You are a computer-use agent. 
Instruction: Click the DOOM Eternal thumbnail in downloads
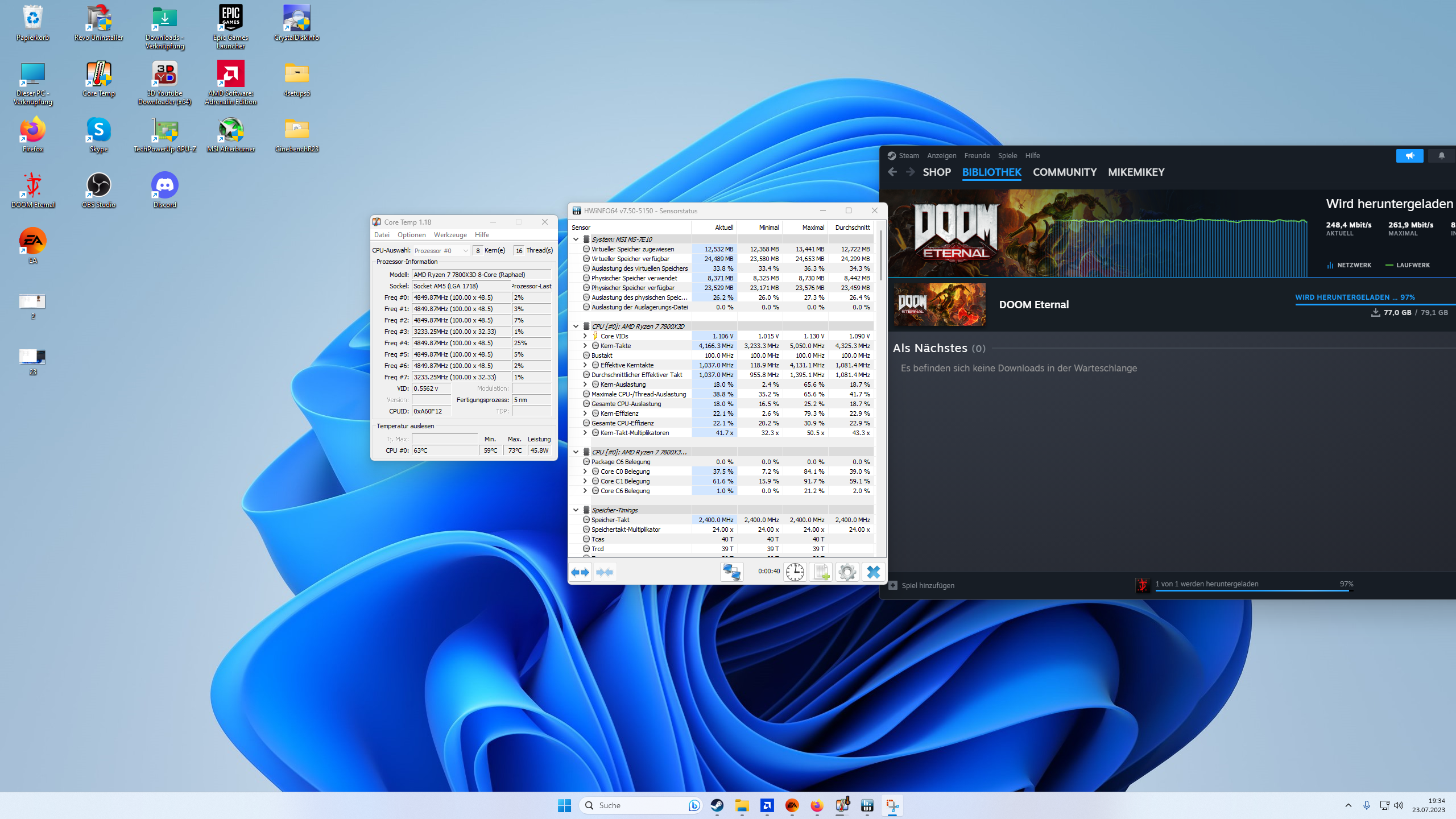click(940, 304)
